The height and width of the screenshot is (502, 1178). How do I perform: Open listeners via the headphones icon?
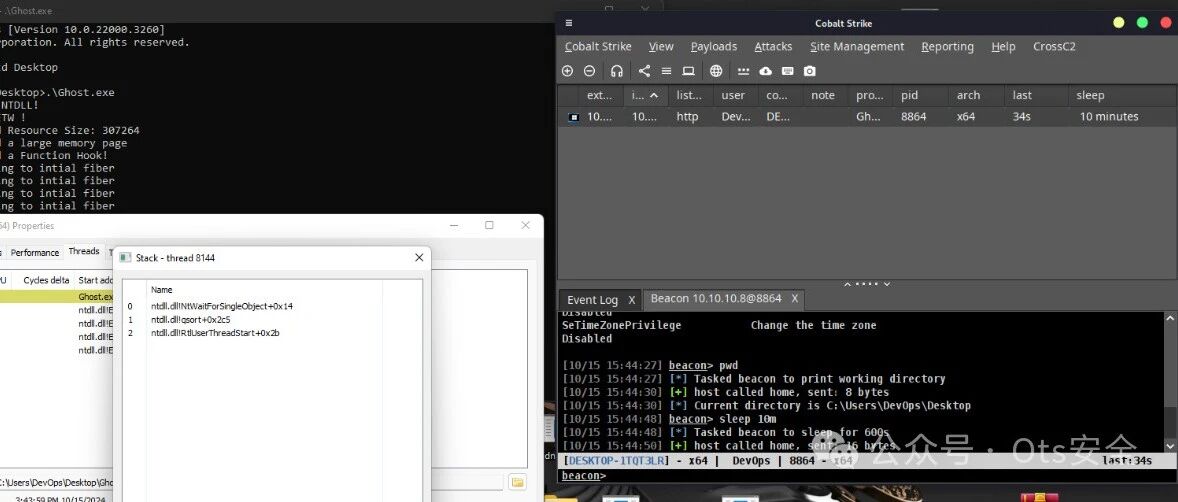point(617,71)
